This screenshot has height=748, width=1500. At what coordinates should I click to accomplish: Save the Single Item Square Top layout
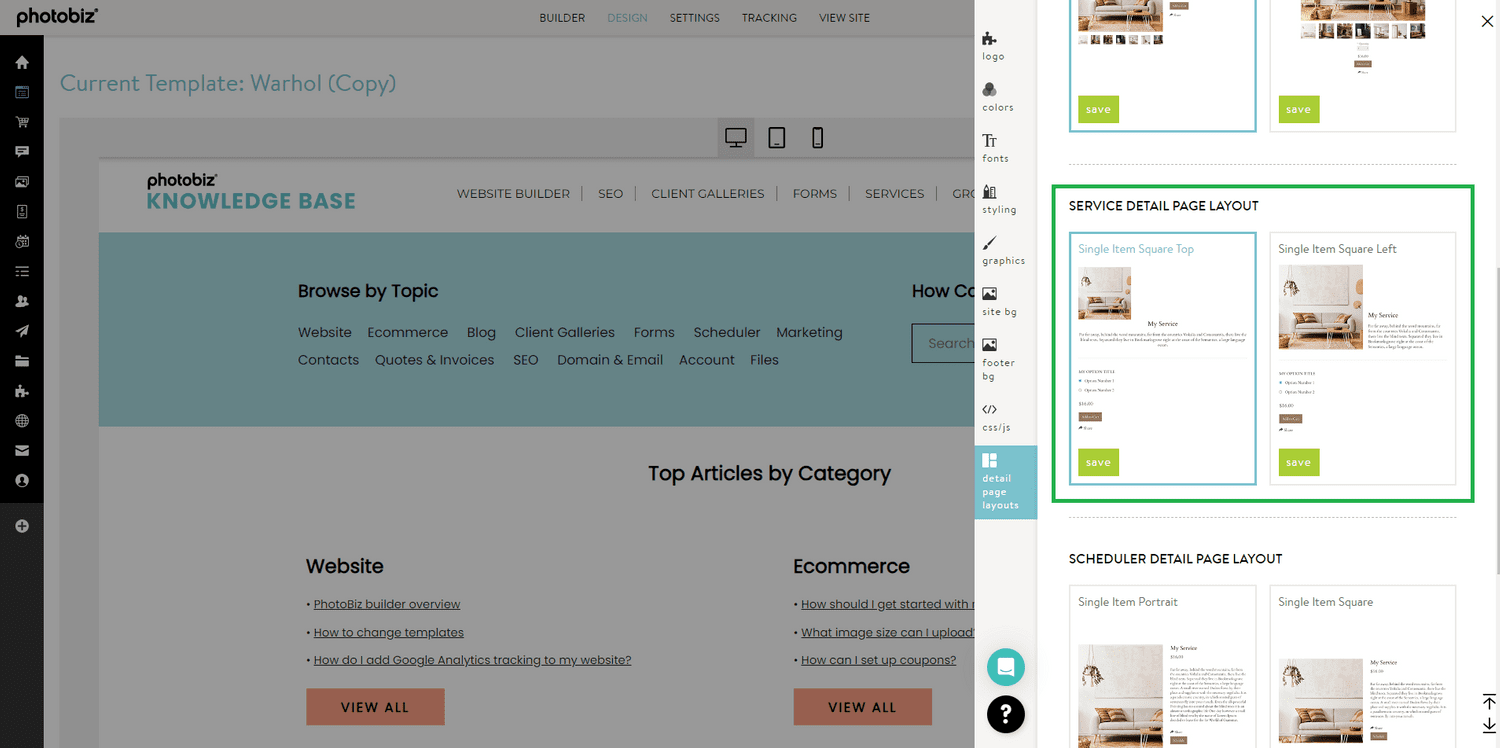[1097, 462]
